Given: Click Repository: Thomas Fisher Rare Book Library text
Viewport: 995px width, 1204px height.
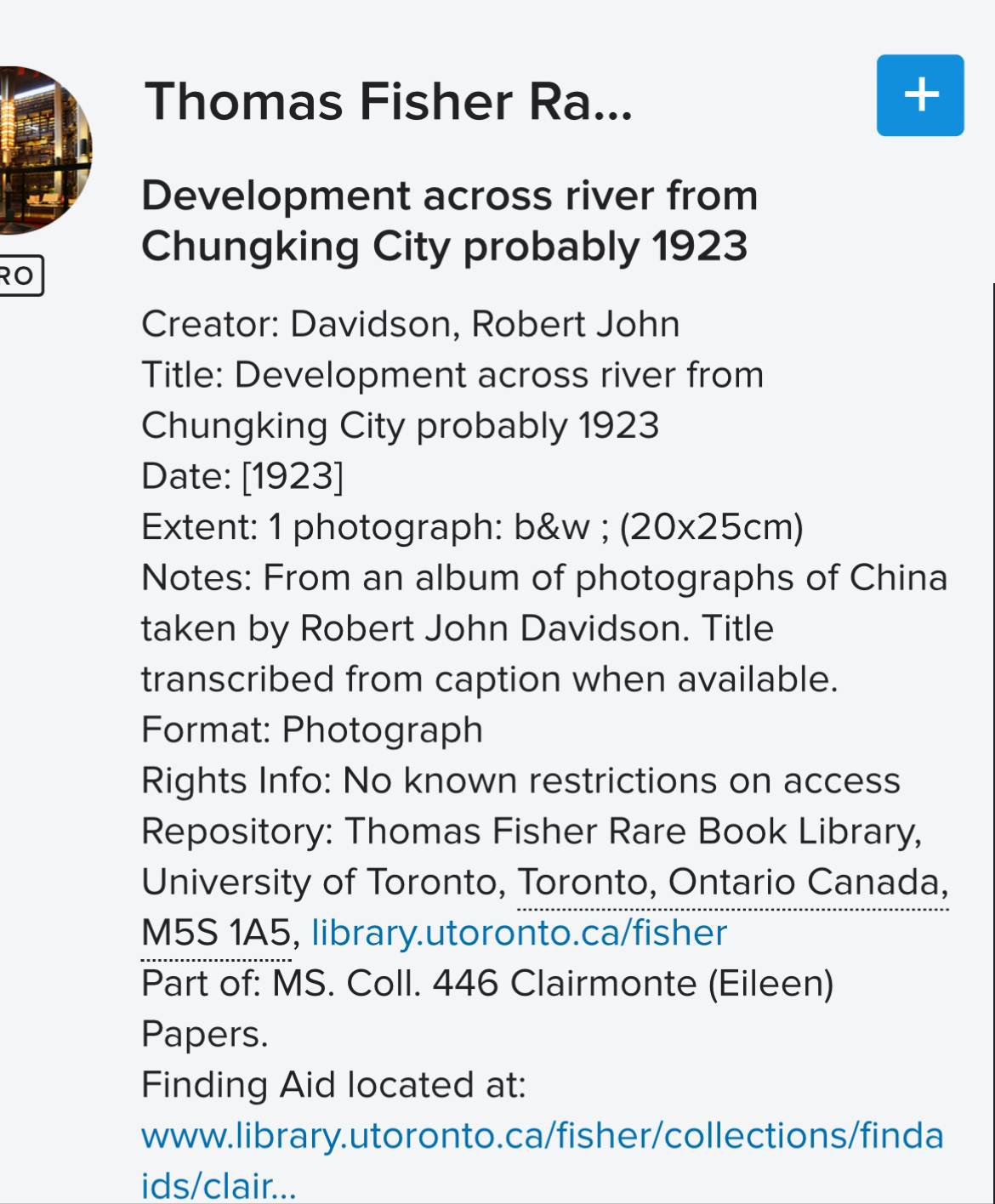Looking at the screenshot, I should click(x=532, y=832).
